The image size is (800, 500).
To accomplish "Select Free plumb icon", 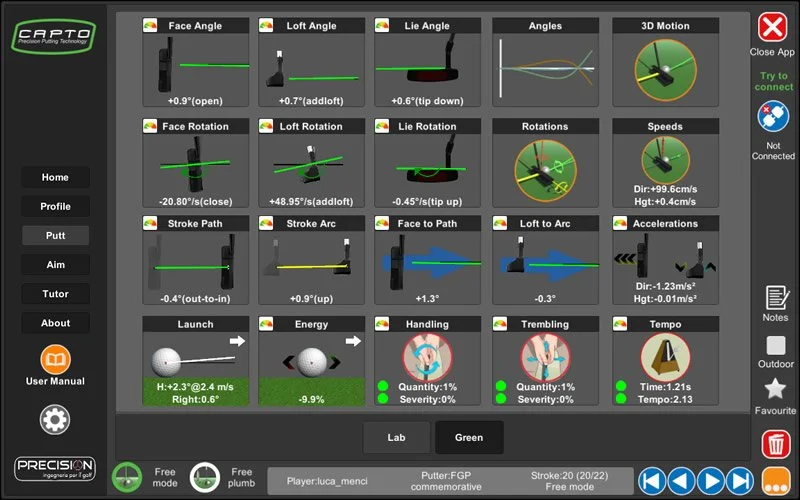I will (x=205, y=478).
